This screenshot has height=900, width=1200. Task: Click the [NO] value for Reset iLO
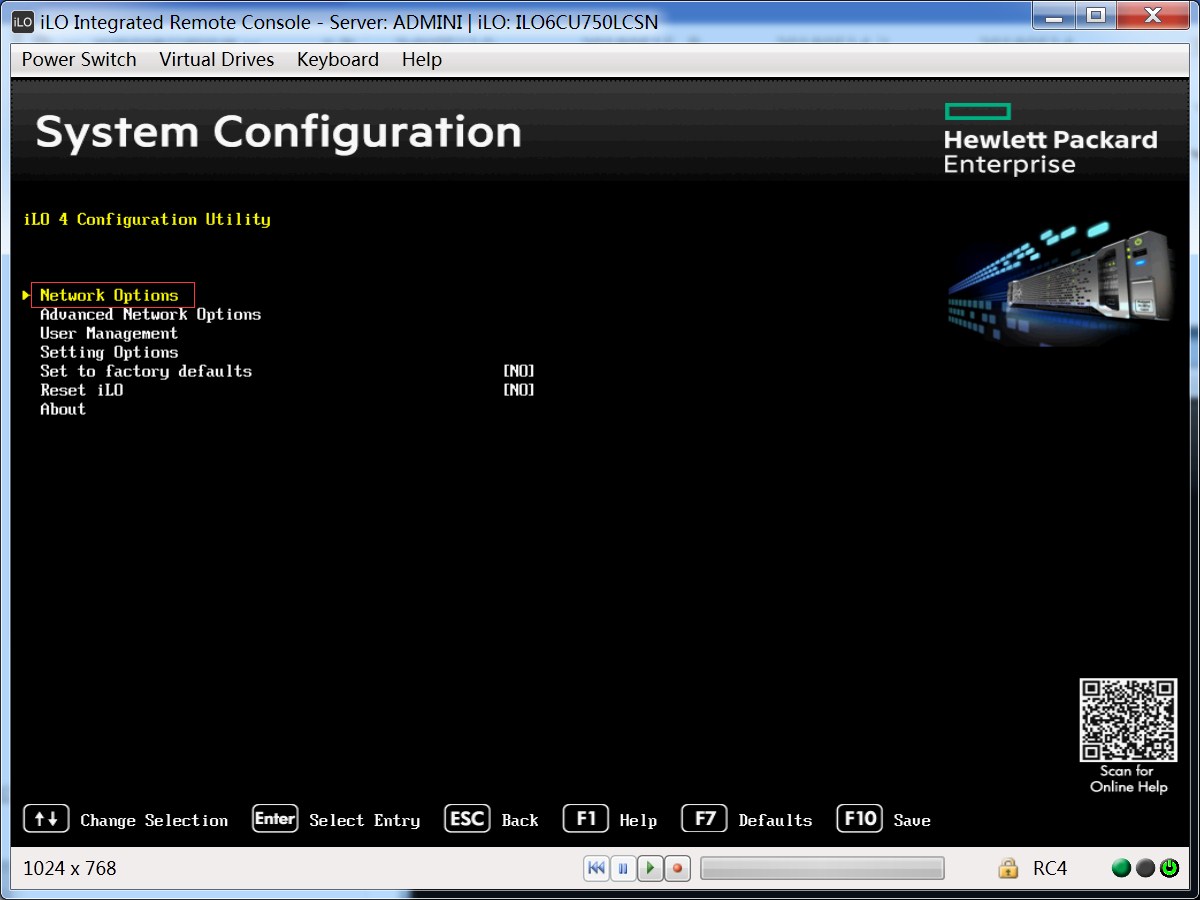[x=519, y=390]
